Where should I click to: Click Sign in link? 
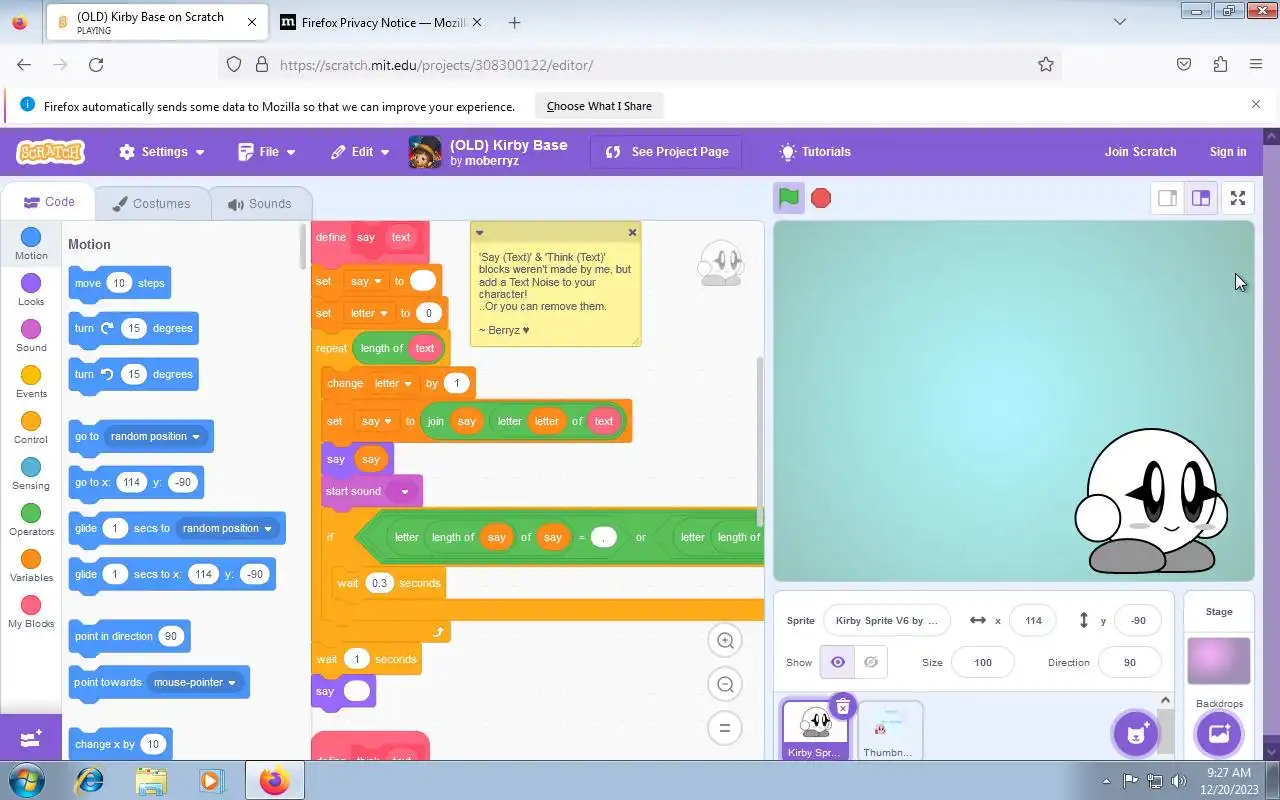[x=1228, y=152]
